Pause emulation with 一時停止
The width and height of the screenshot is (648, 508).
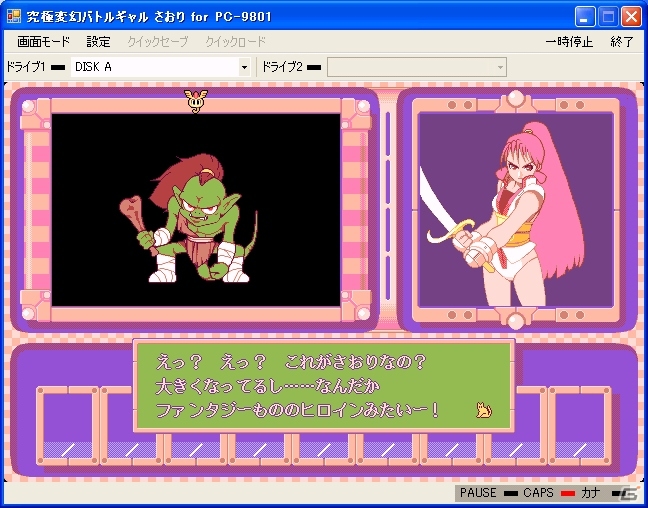click(569, 42)
